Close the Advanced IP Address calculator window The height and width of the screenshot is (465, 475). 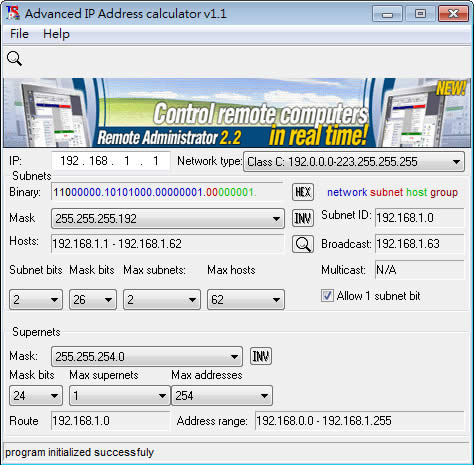pos(453,14)
